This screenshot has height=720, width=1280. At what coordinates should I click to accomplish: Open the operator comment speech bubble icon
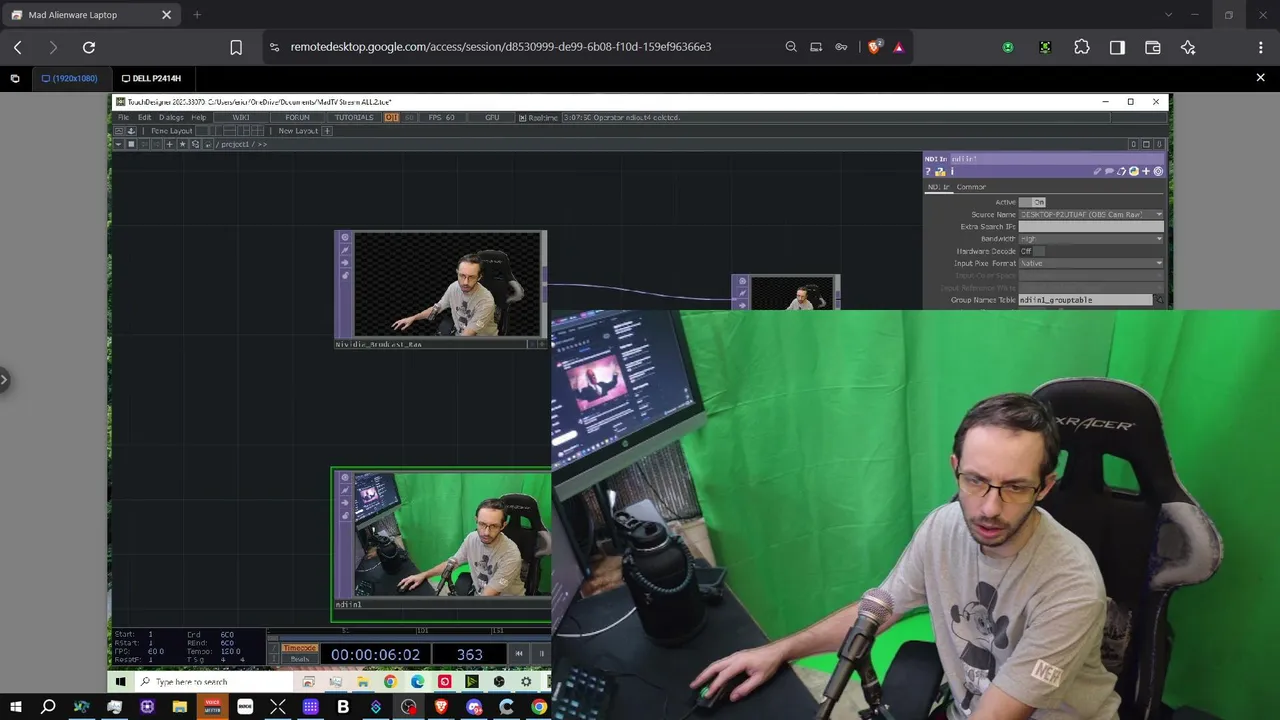pyautogui.click(x=1110, y=172)
